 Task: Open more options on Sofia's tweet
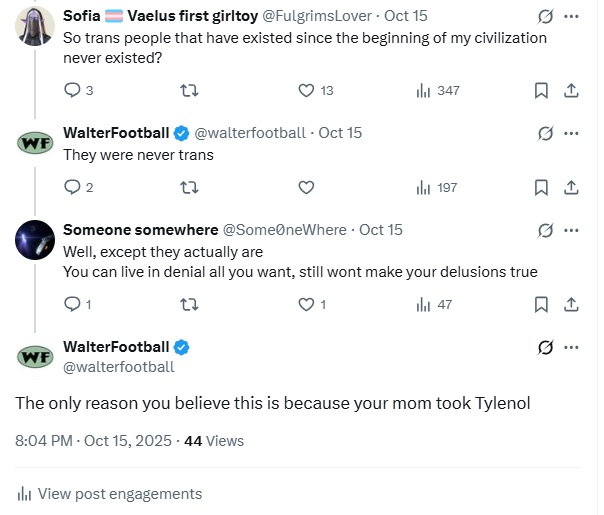(x=571, y=17)
